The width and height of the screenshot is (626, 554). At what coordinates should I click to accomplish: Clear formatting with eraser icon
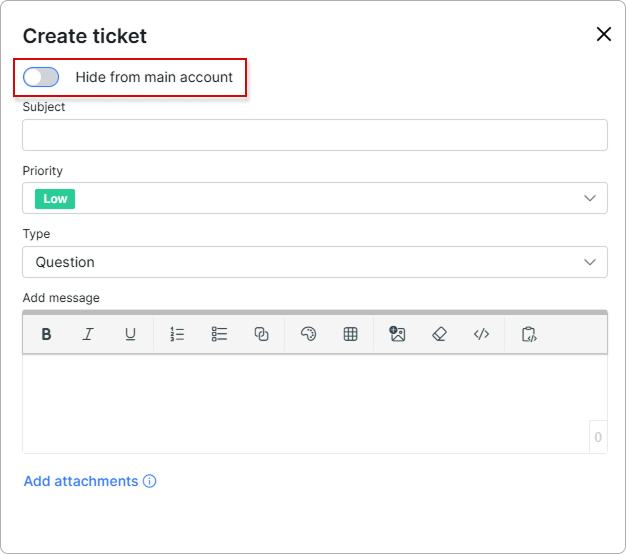click(439, 334)
